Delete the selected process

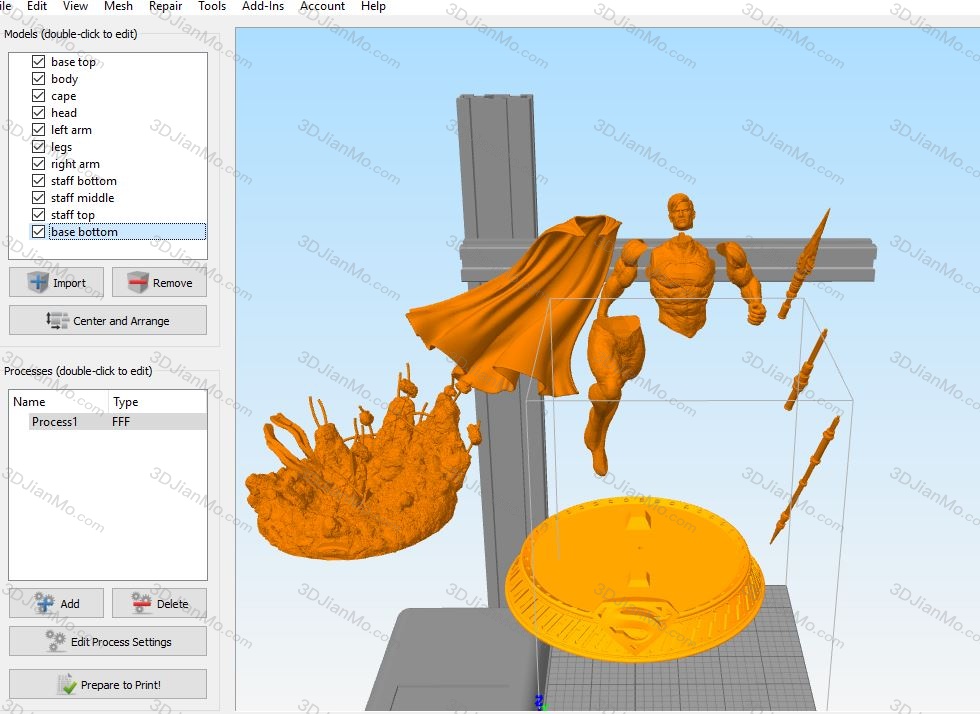[x=159, y=604]
